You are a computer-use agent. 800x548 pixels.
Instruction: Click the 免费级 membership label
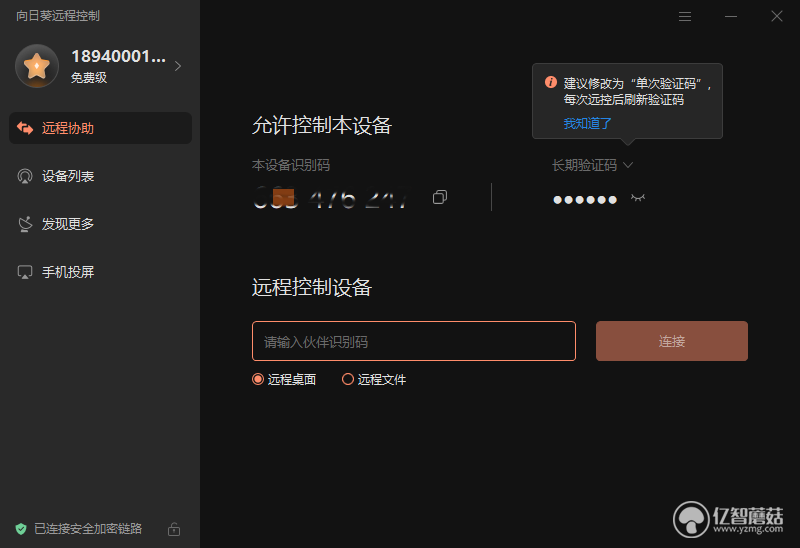89,78
